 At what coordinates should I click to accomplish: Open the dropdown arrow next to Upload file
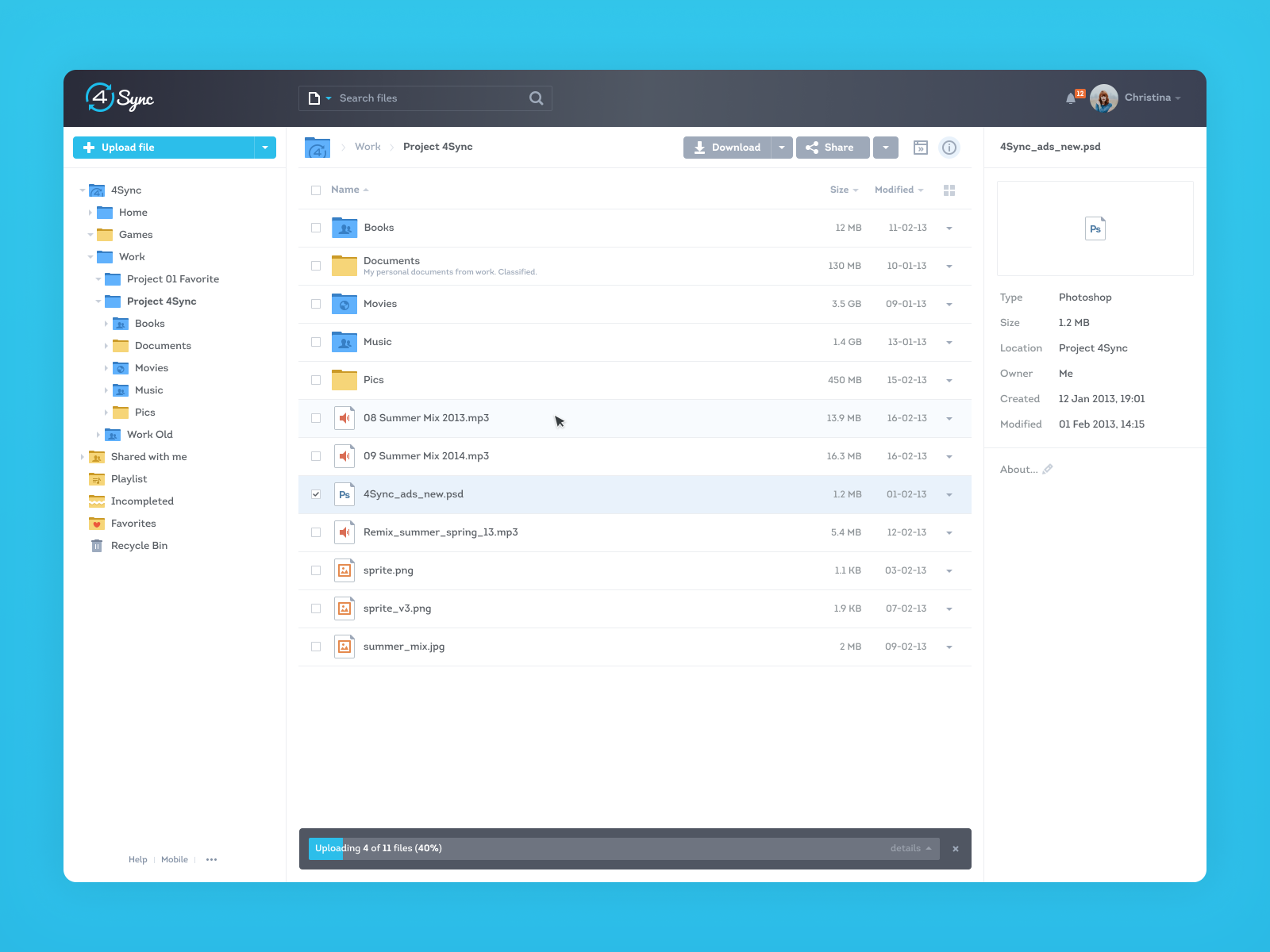coord(265,148)
